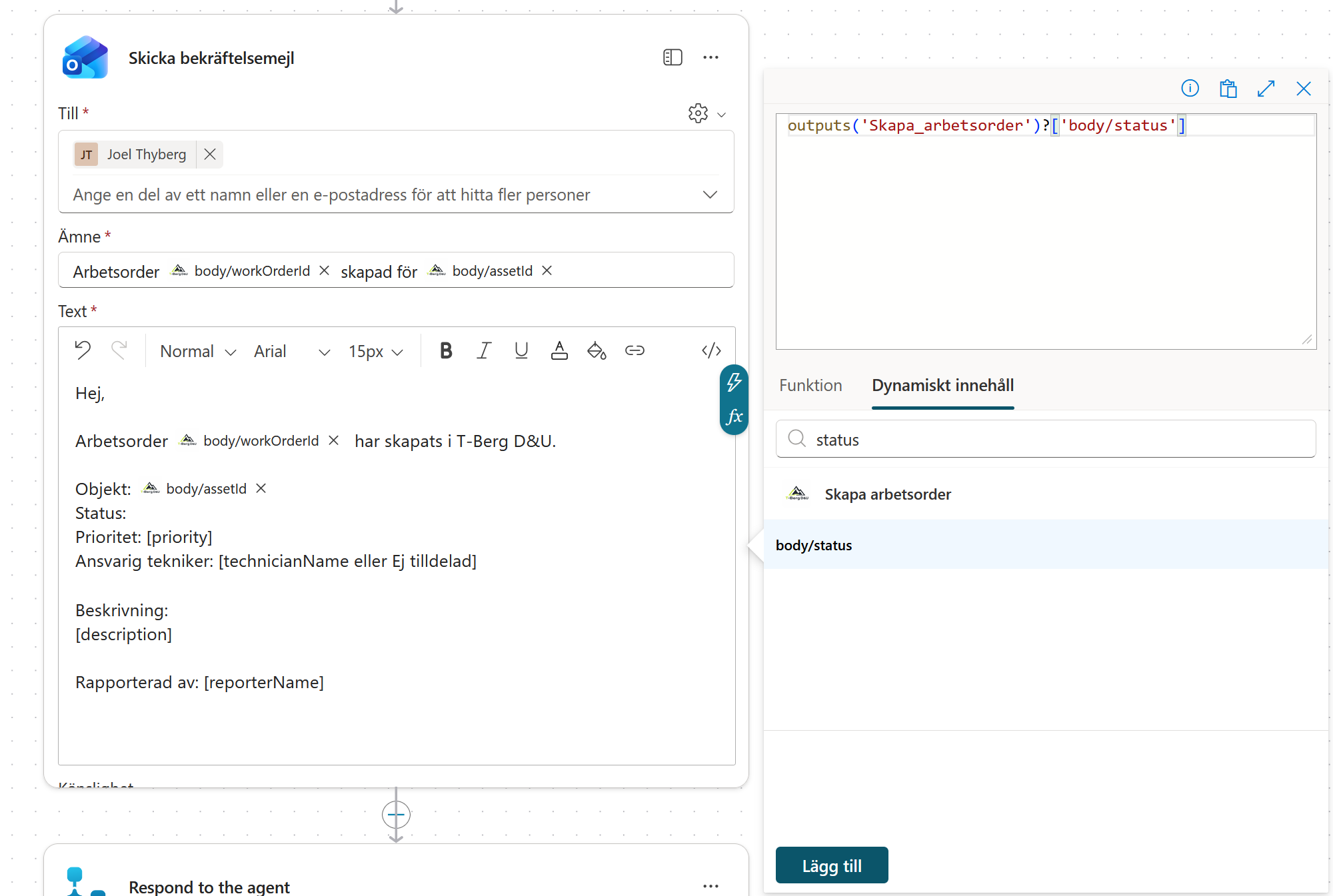Viewport: 1333px width, 896px height.
Task: Click the paste clipboard icon
Action: (1228, 88)
